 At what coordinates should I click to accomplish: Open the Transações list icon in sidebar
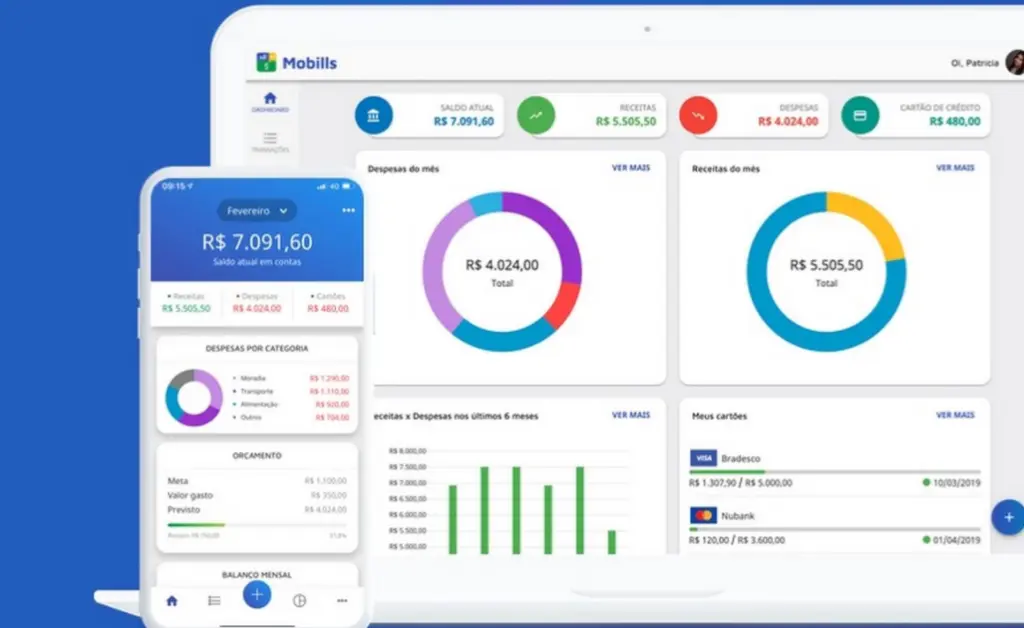coord(270,141)
